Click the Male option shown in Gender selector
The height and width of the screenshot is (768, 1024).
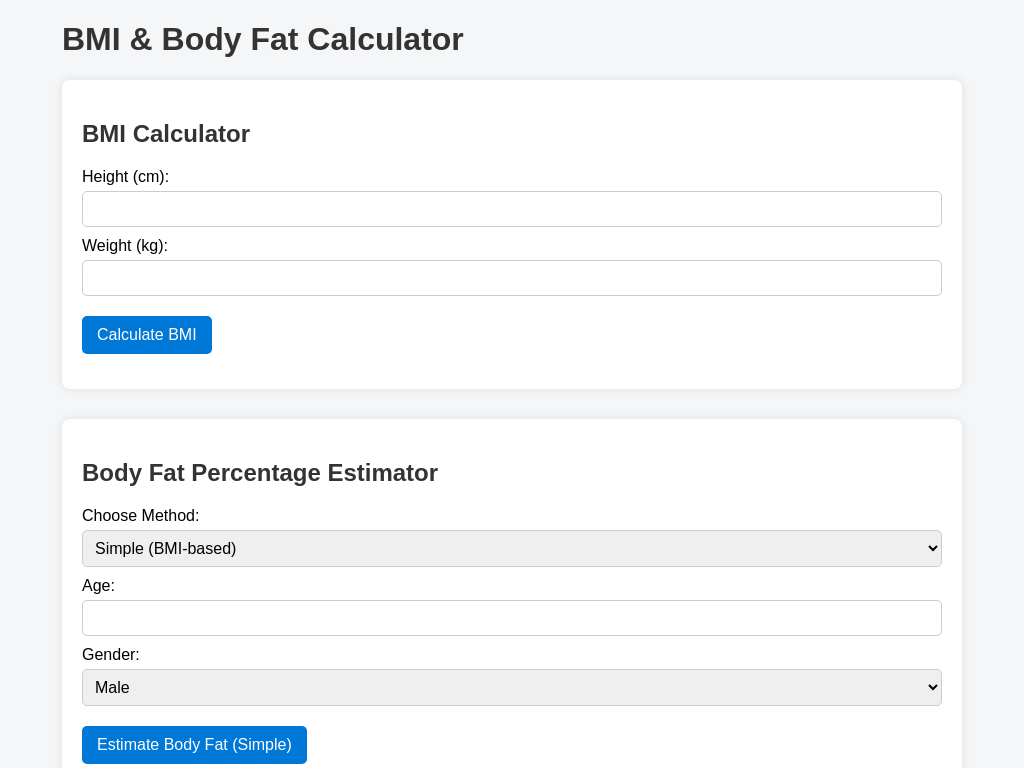pos(112,687)
